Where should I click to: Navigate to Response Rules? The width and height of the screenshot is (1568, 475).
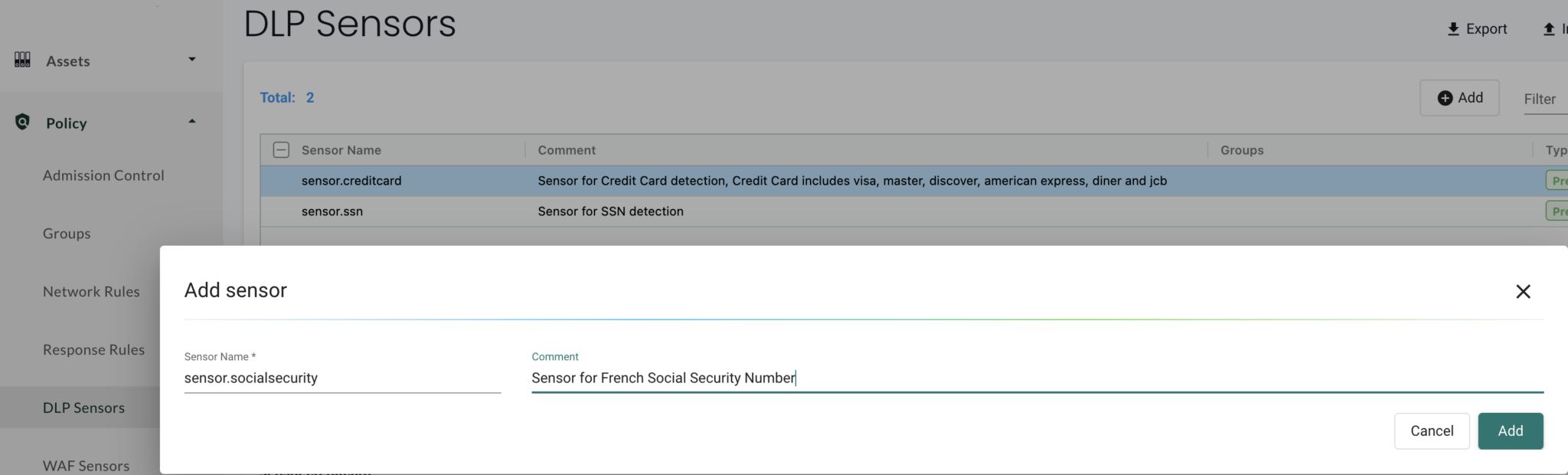point(93,350)
